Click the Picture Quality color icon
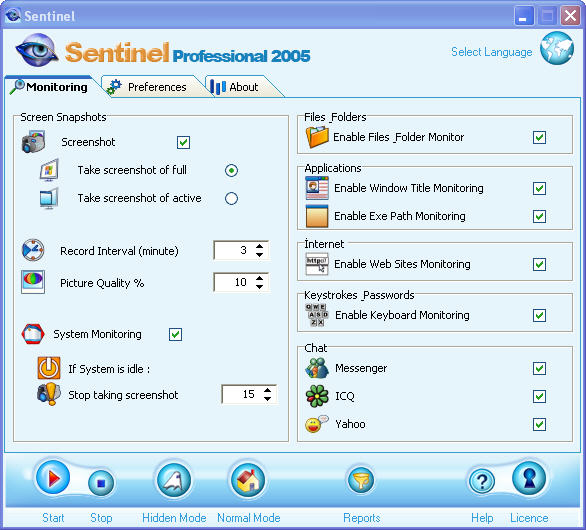586x530 pixels. pos(33,282)
